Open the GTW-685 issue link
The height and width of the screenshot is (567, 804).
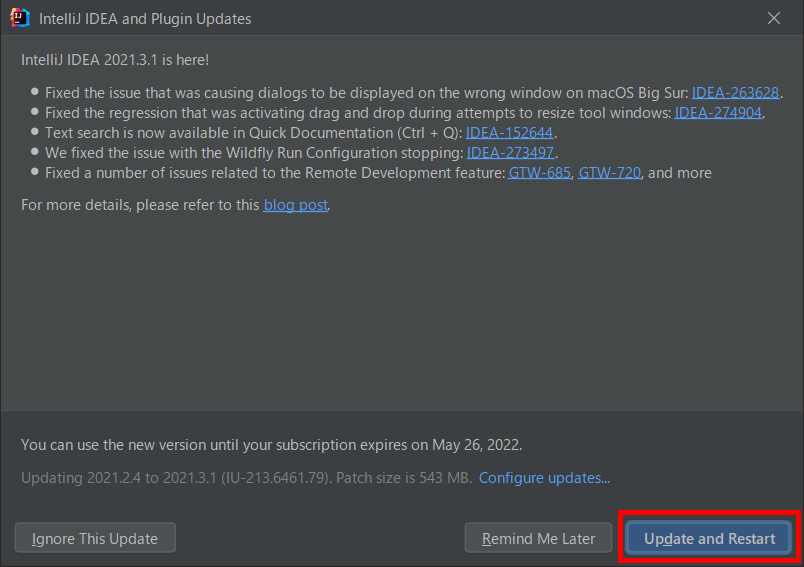click(x=539, y=173)
